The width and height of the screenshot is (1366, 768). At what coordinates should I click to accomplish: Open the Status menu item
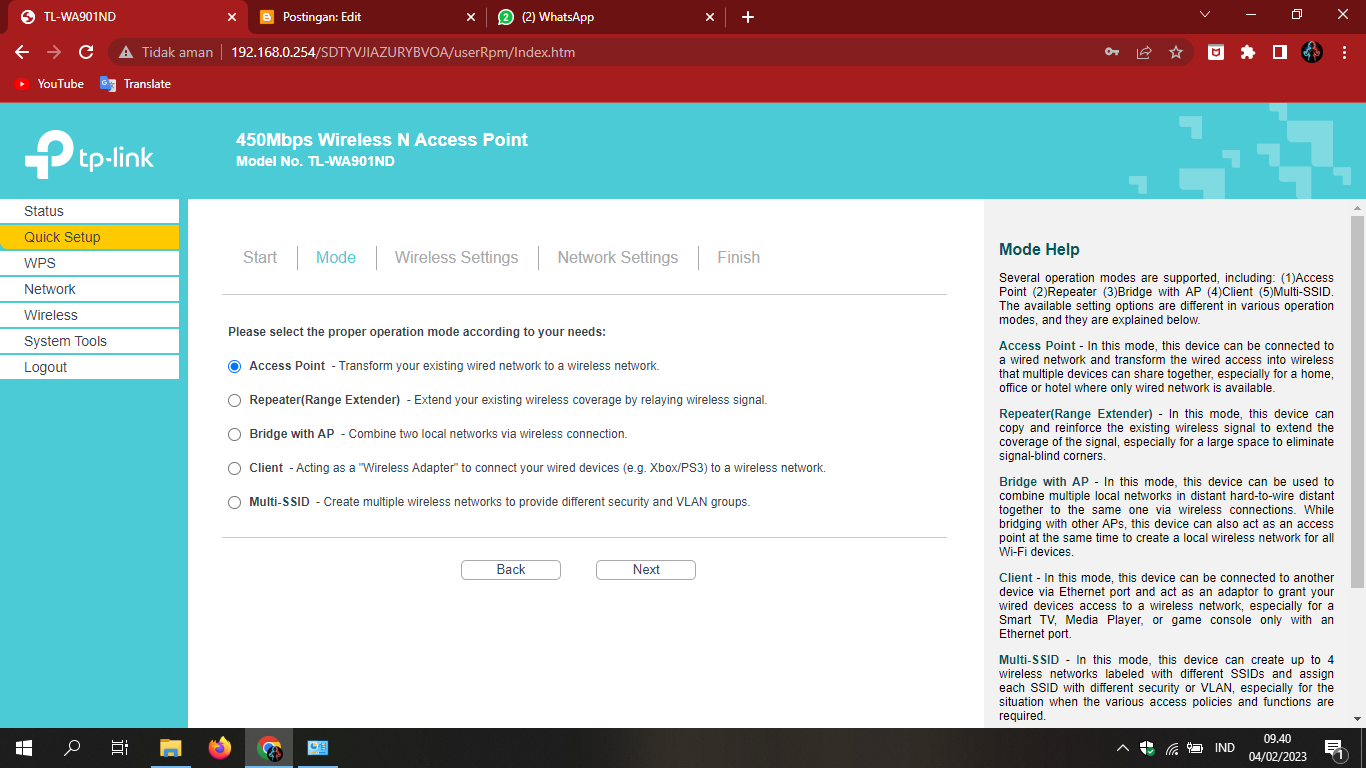click(90, 211)
